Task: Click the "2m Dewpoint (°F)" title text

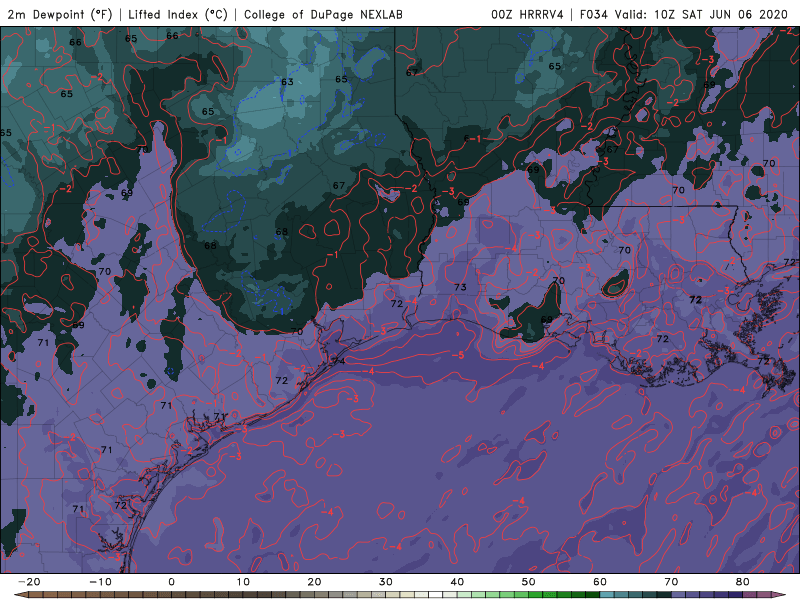Action: 60,15
